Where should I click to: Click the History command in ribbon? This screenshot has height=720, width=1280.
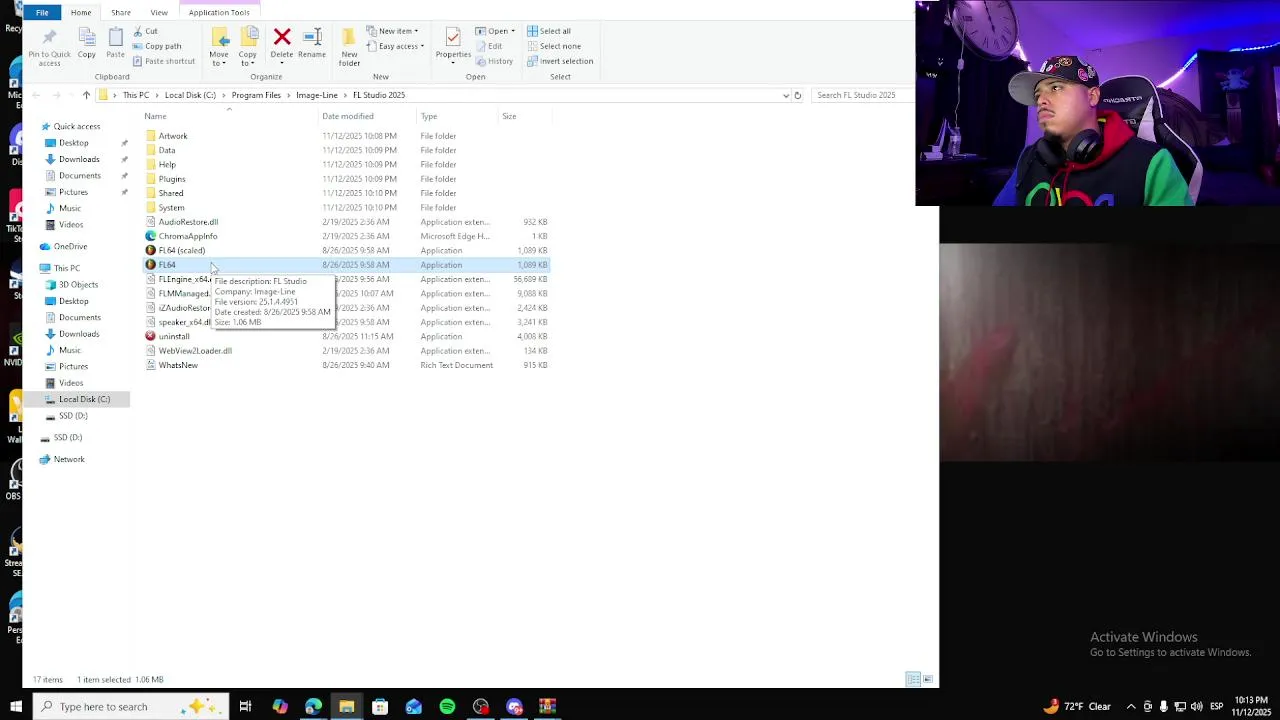coord(494,61)
